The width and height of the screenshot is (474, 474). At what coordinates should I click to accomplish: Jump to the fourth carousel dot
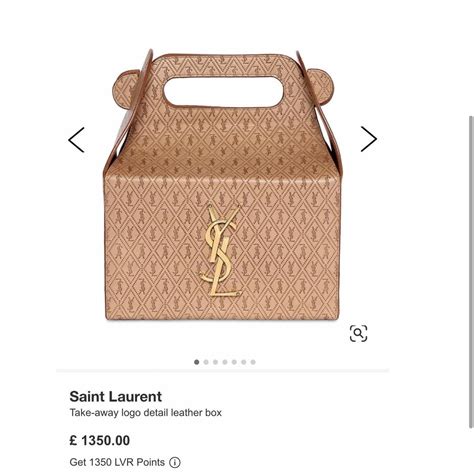click(225, 362)
